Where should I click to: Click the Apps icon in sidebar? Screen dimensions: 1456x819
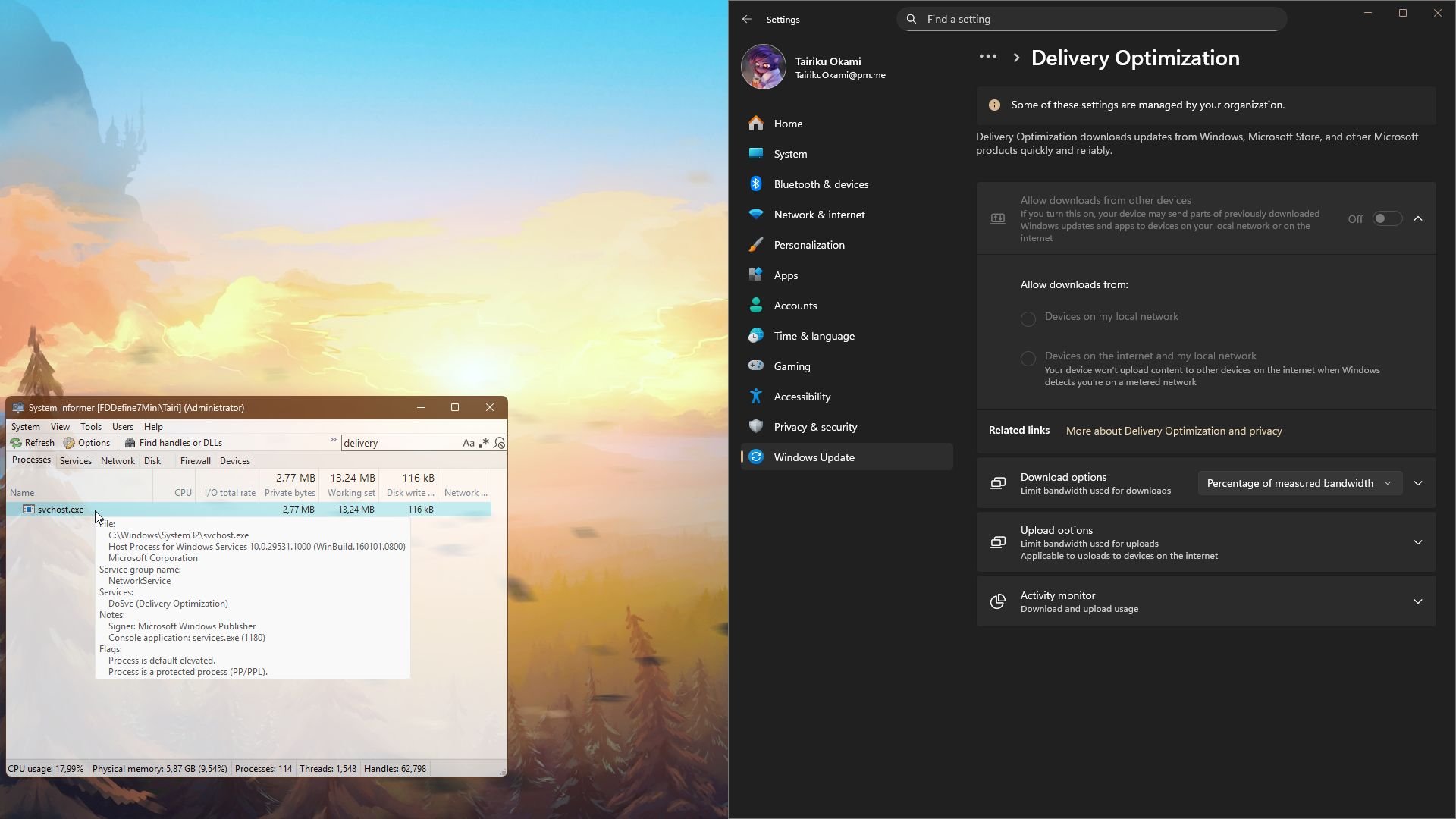tap(756, 275)
